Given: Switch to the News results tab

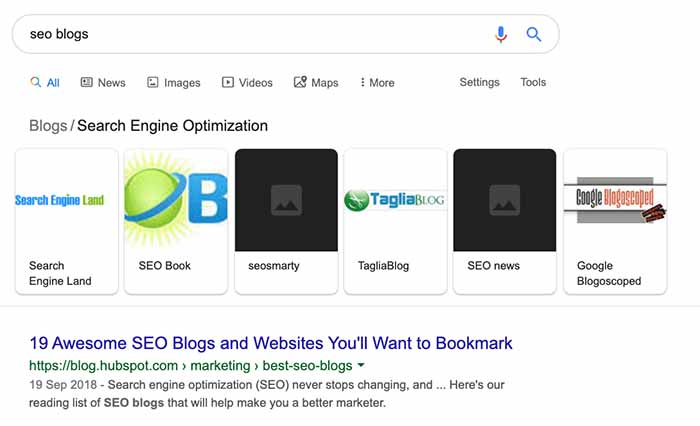Looking at the screenshot, I should pos(103,83).
